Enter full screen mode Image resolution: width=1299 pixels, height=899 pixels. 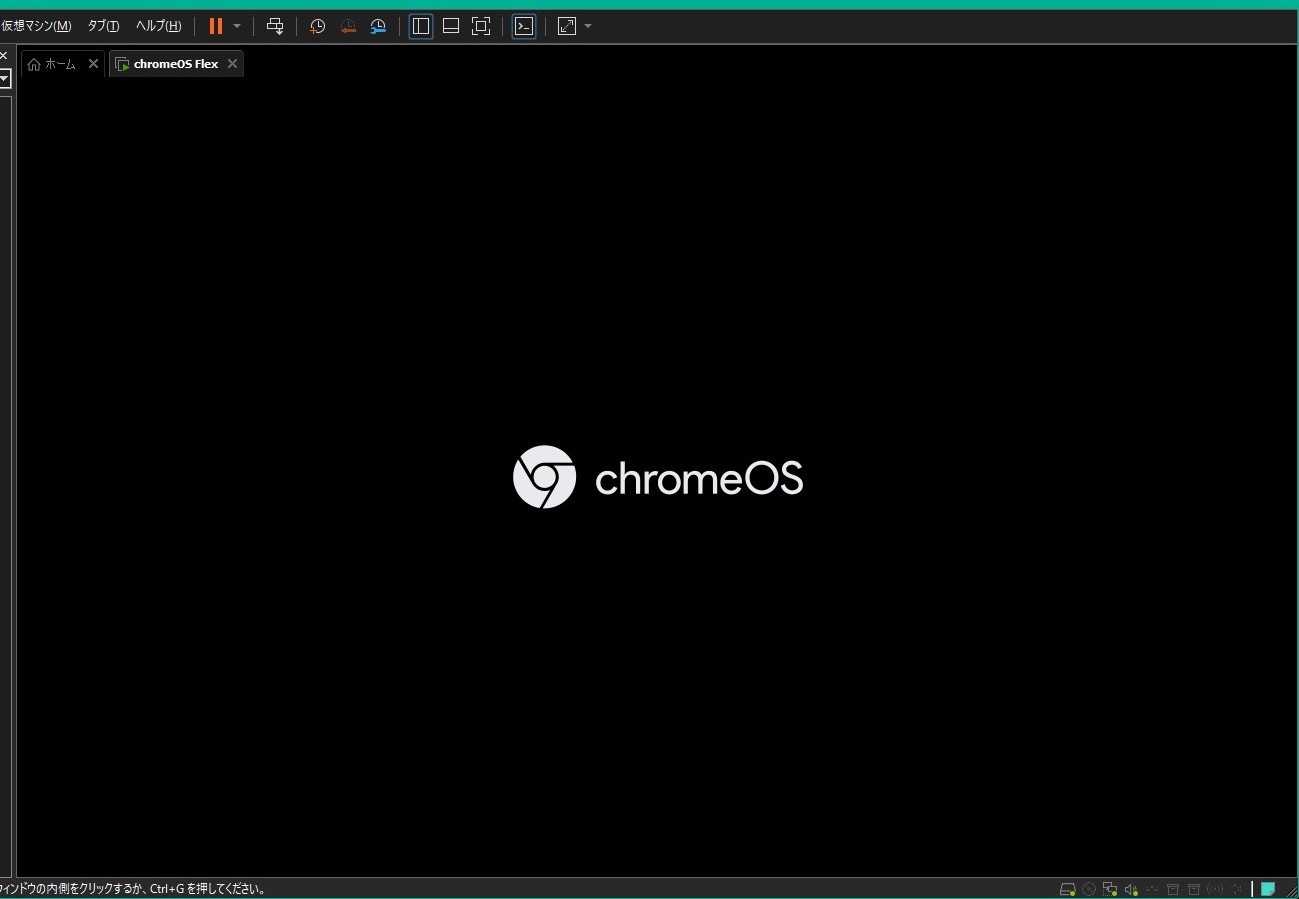(x=481, y=26)
